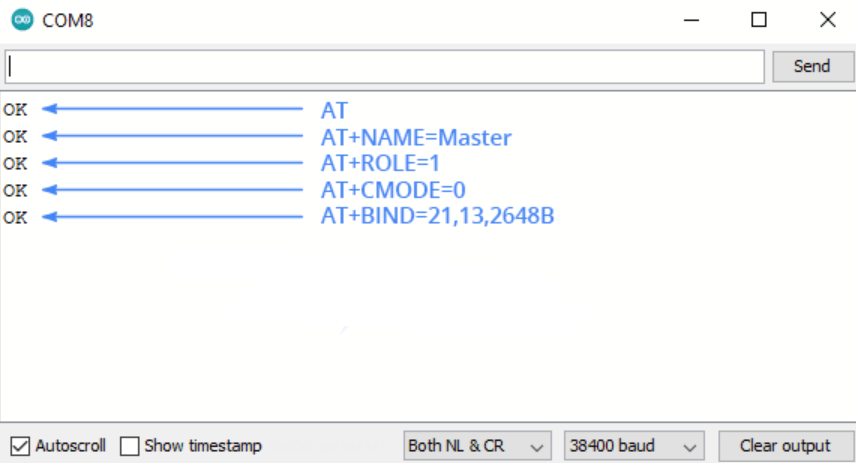Viewport: 856px width, 463px height.
Task: Click the Arduino logo in title bar
Action: (21, 20)
